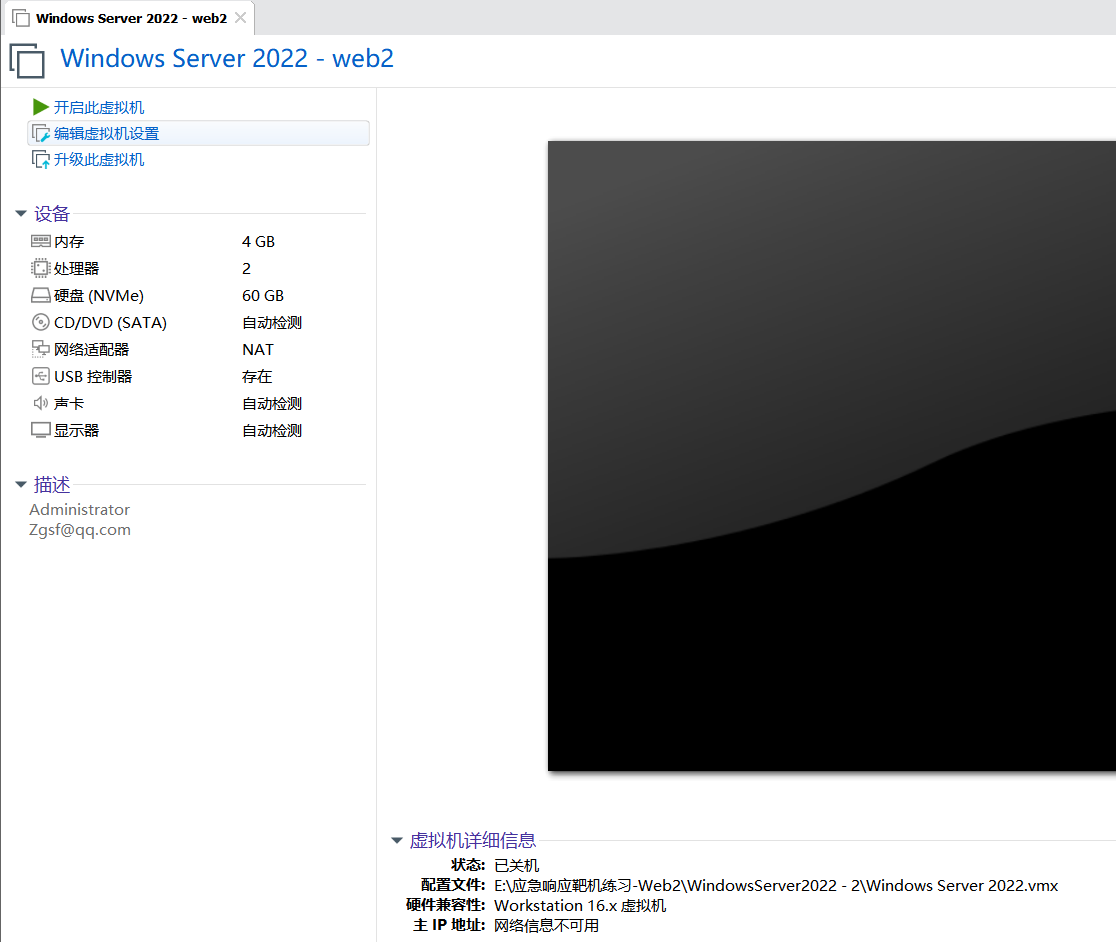The width and height of the screenshot is (1116, 942).
Task: Click the 4 GB memory value
Action: (x=258, y=242)
